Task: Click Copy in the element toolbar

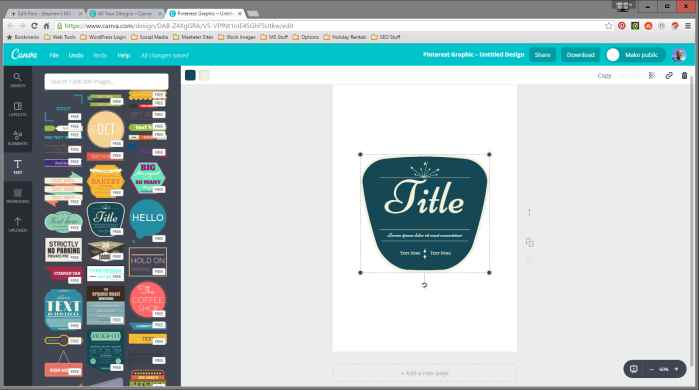Action: point(604,76)
